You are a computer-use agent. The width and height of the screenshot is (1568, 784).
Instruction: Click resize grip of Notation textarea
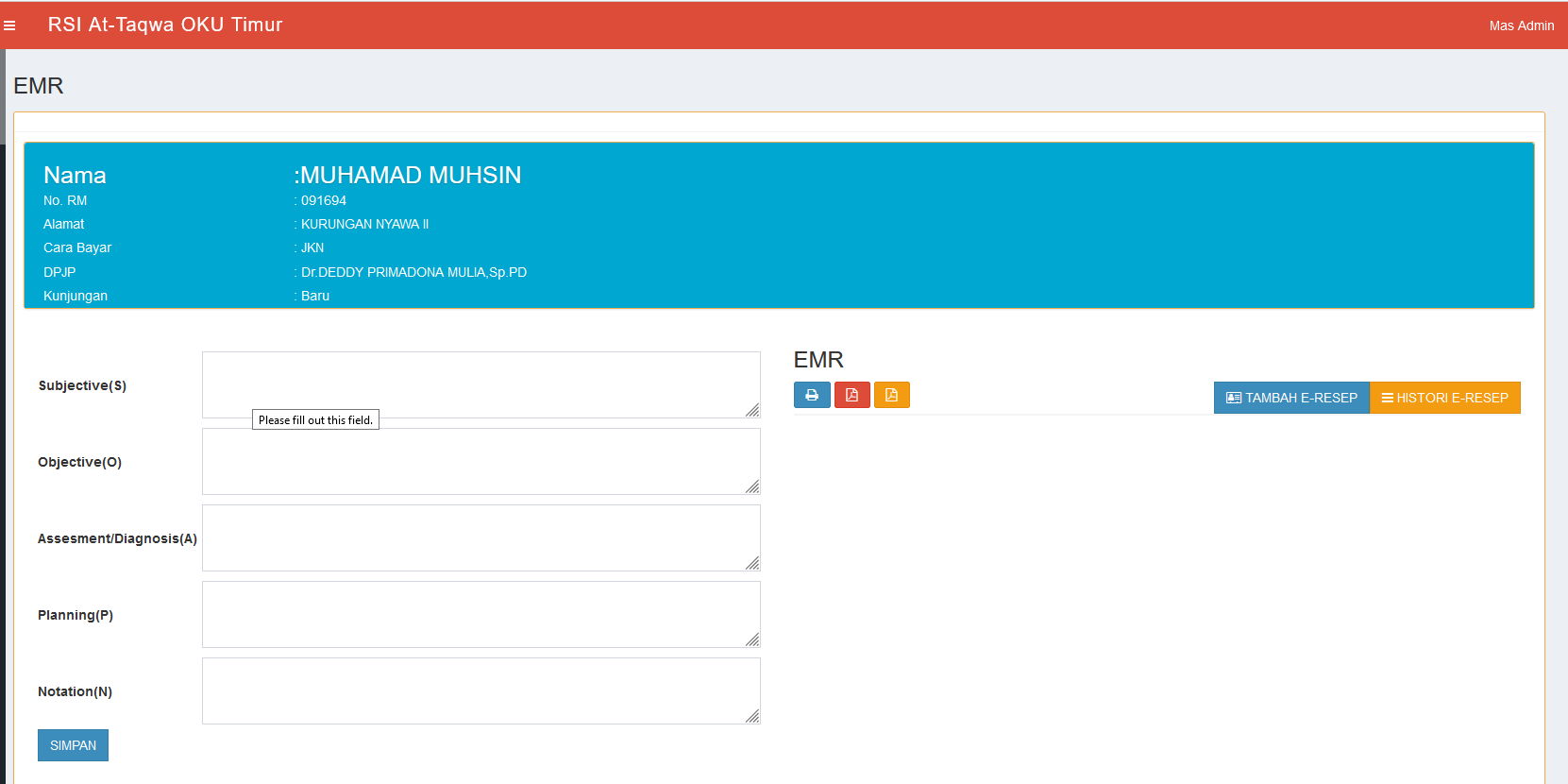752,717
